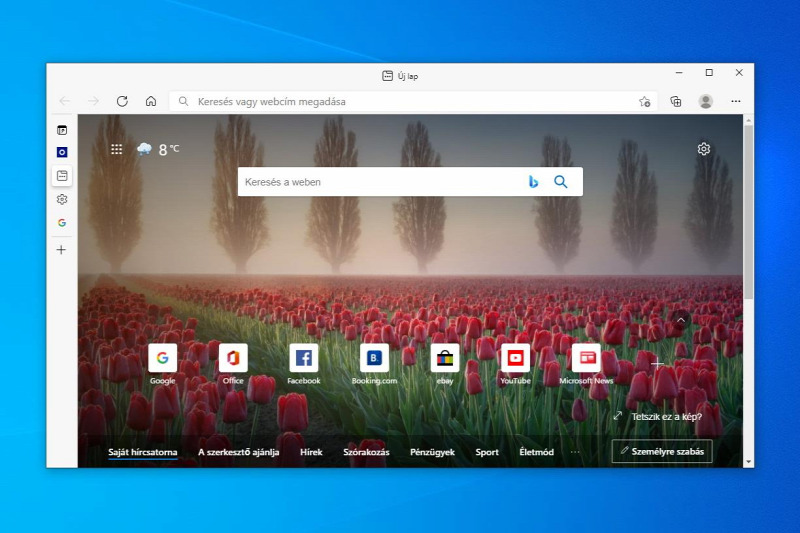Switch to the Google tab in sidebar

pyautogui.click(x=62, y=222)
